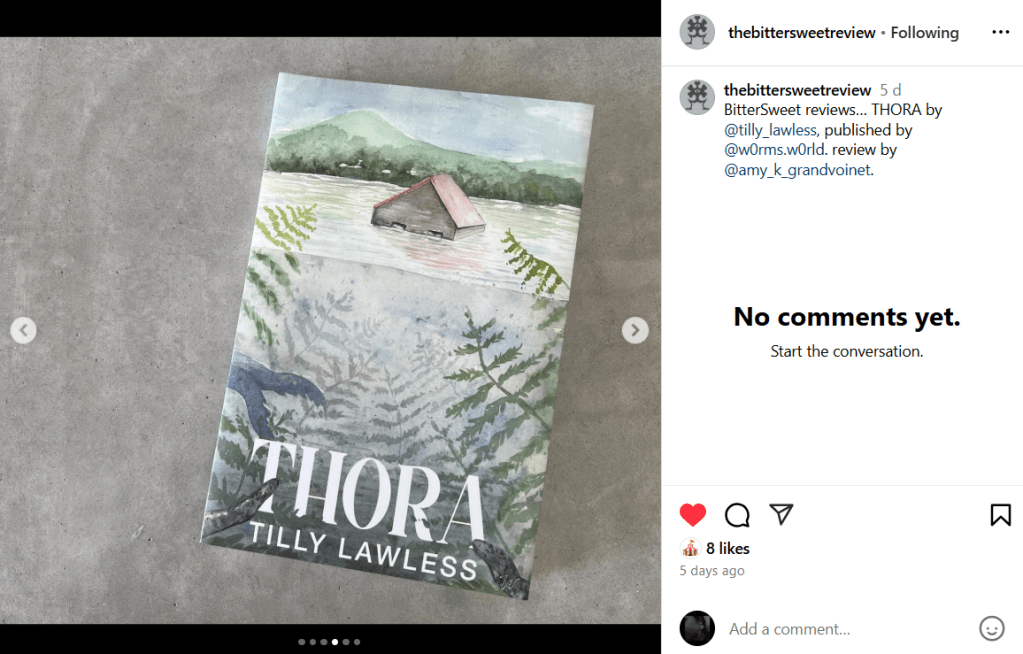Go to previous carousel image arrow
Screen dimensions: 1023x654
pyautogui.click(x=23, y=330)
